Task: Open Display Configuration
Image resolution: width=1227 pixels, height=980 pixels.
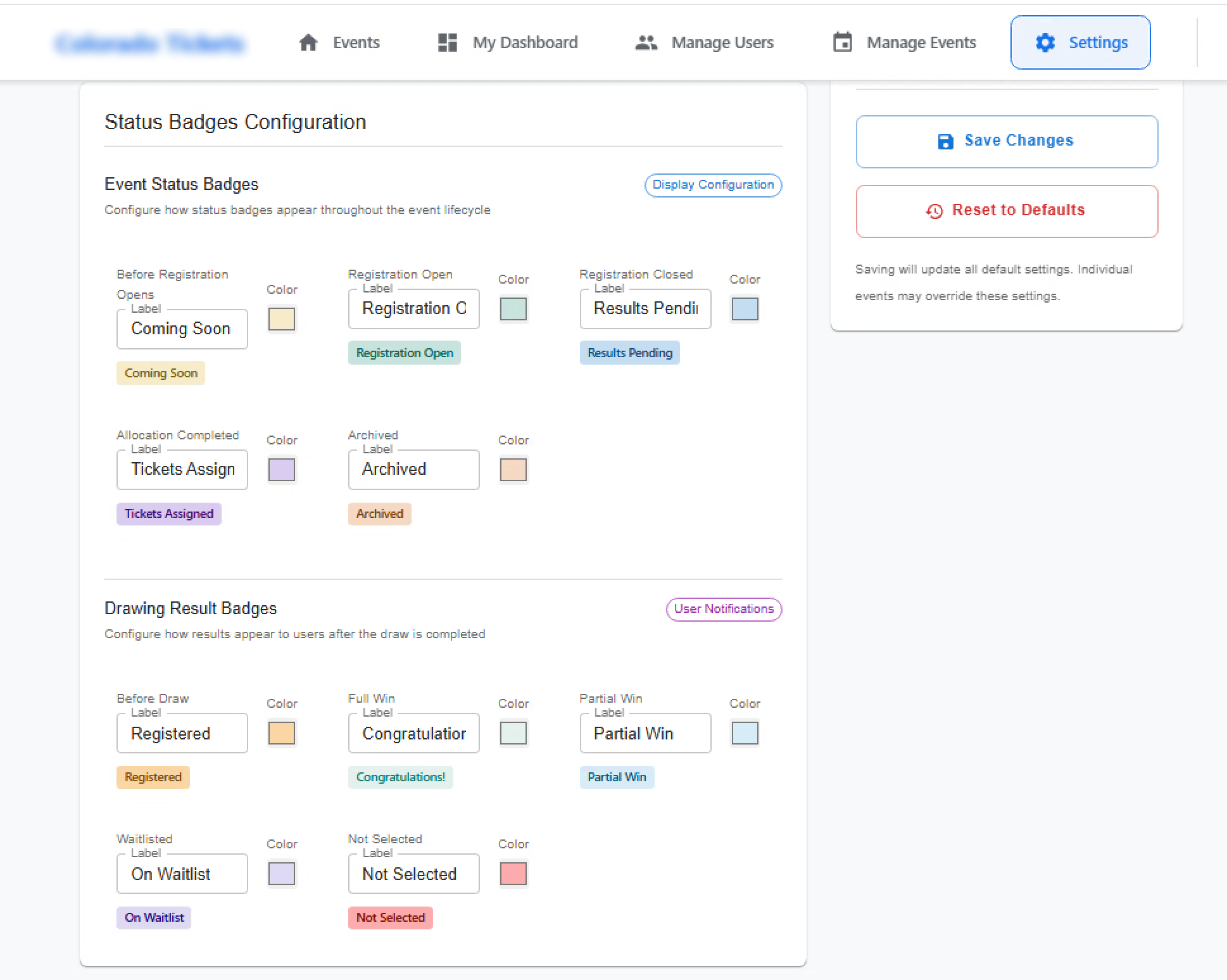Action: [x=713, y=185]
